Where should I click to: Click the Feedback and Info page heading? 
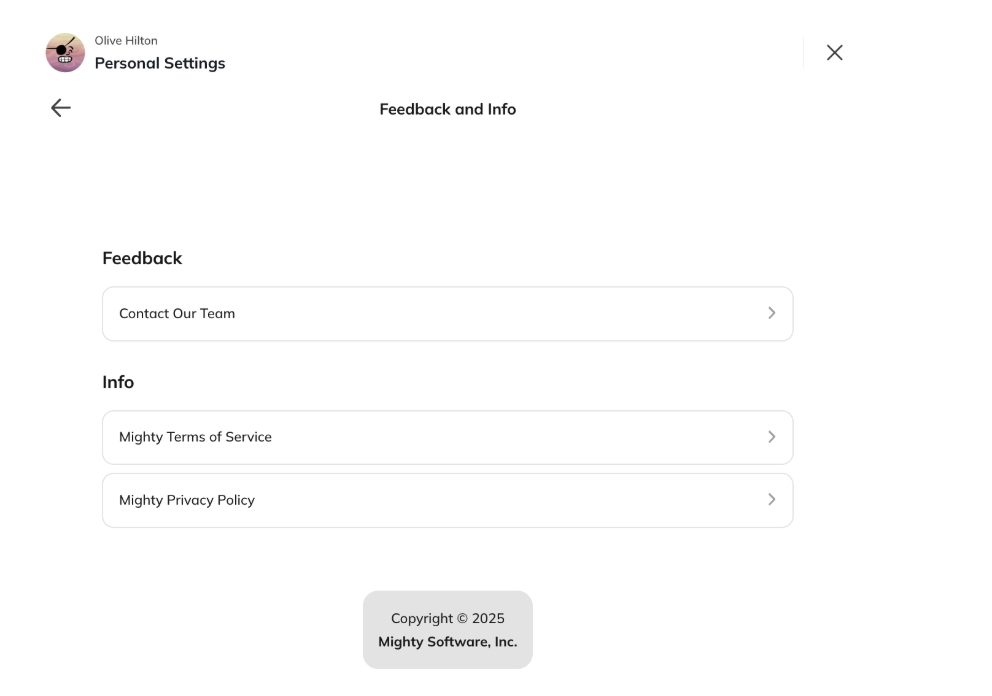(x=447, y=109)
